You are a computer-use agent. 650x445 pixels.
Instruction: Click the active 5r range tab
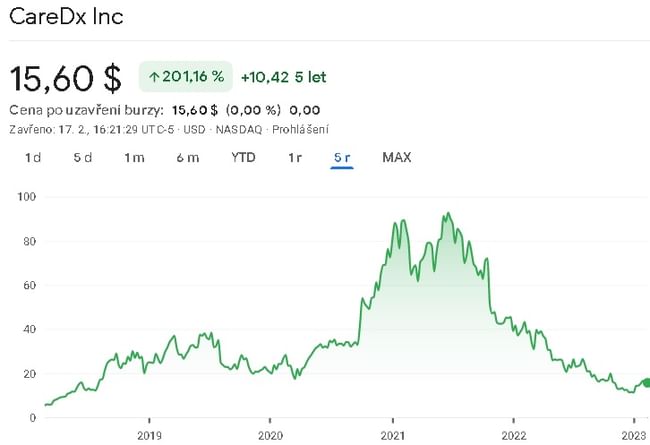coord(342,157)
